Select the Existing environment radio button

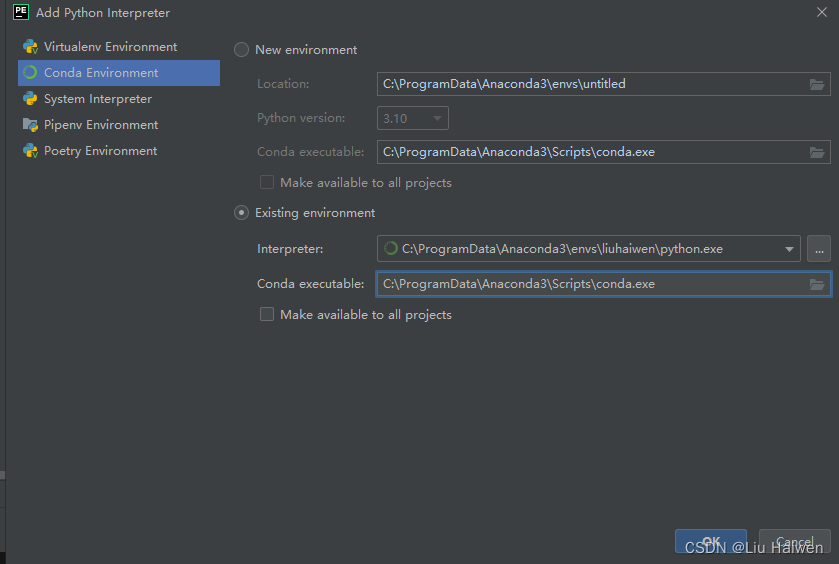241,213
